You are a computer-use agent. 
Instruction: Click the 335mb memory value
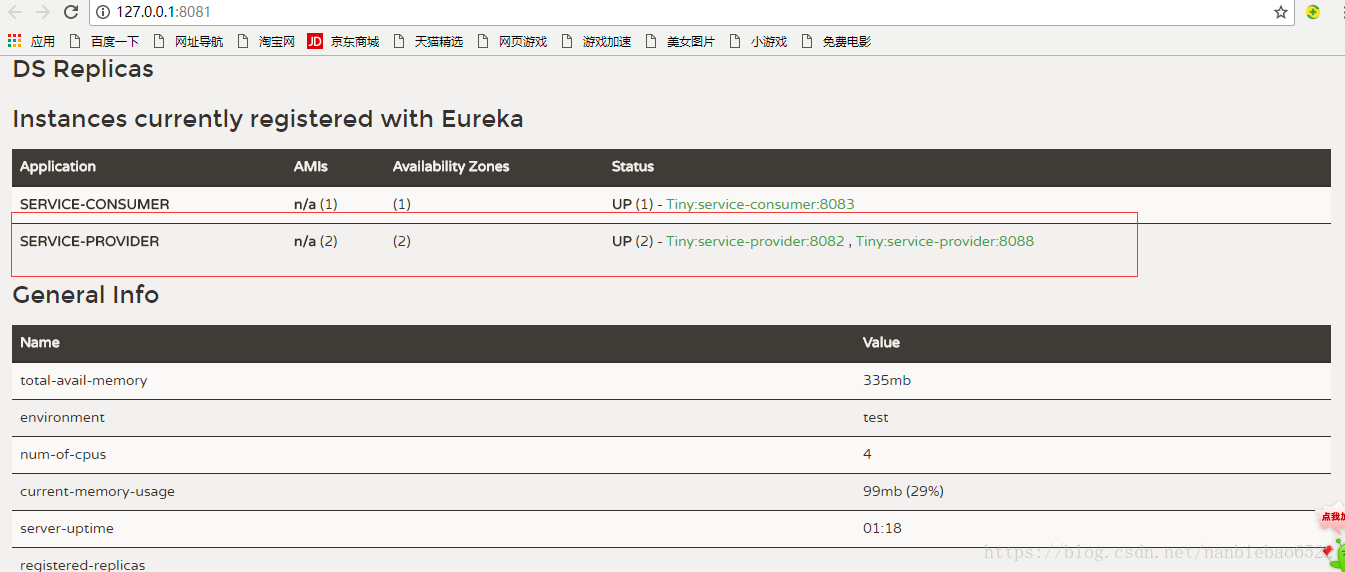pyautogui.click(x=887, y=380)
